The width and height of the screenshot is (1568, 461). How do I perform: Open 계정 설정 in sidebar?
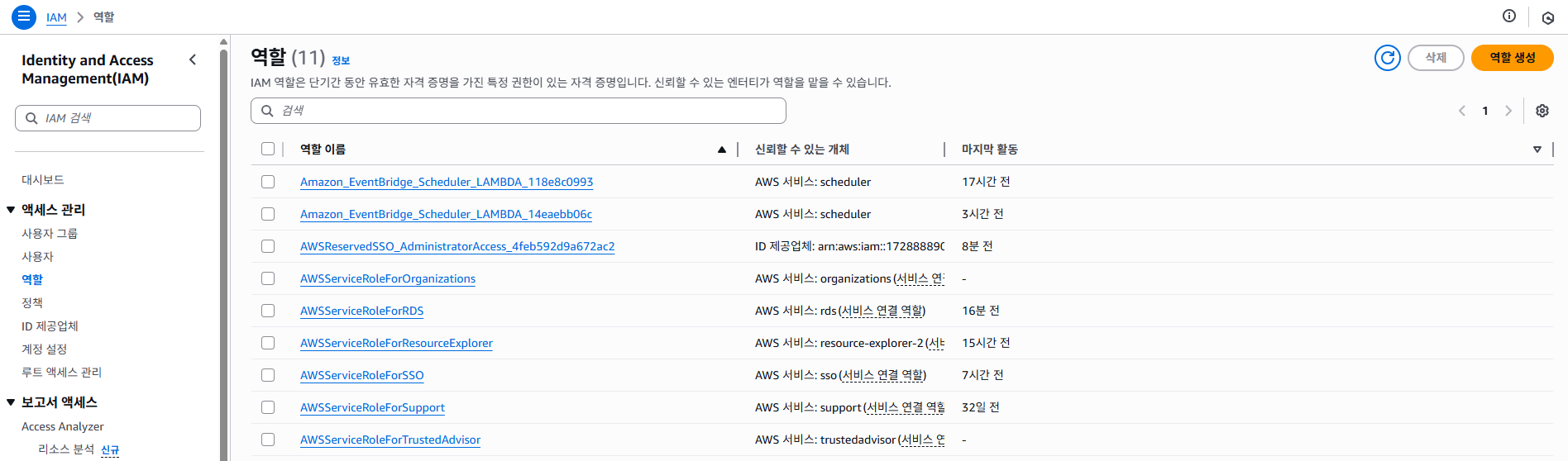[44, 349]
